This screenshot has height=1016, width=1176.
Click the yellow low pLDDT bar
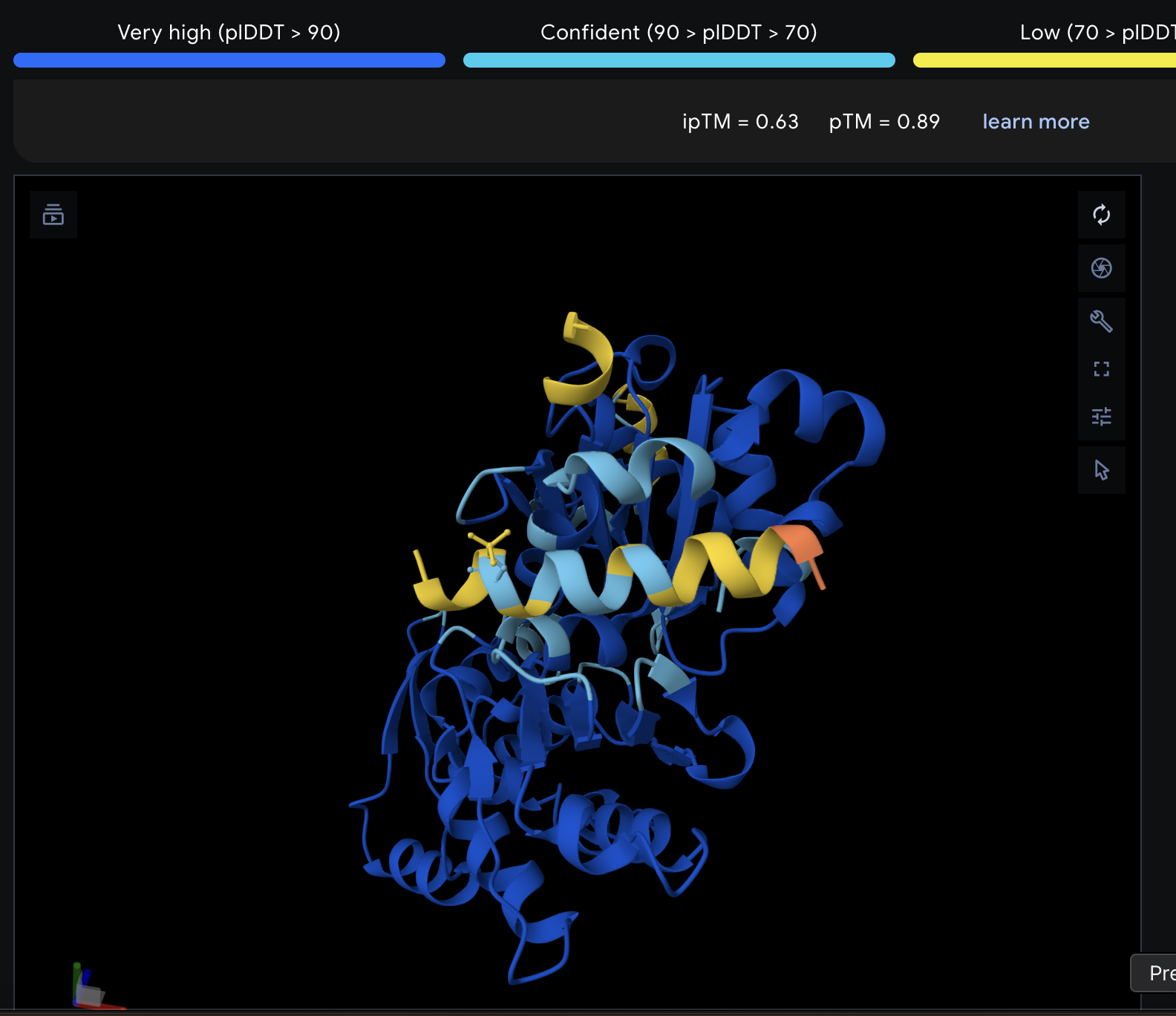pyautogui.click(x=1043, y=61)
